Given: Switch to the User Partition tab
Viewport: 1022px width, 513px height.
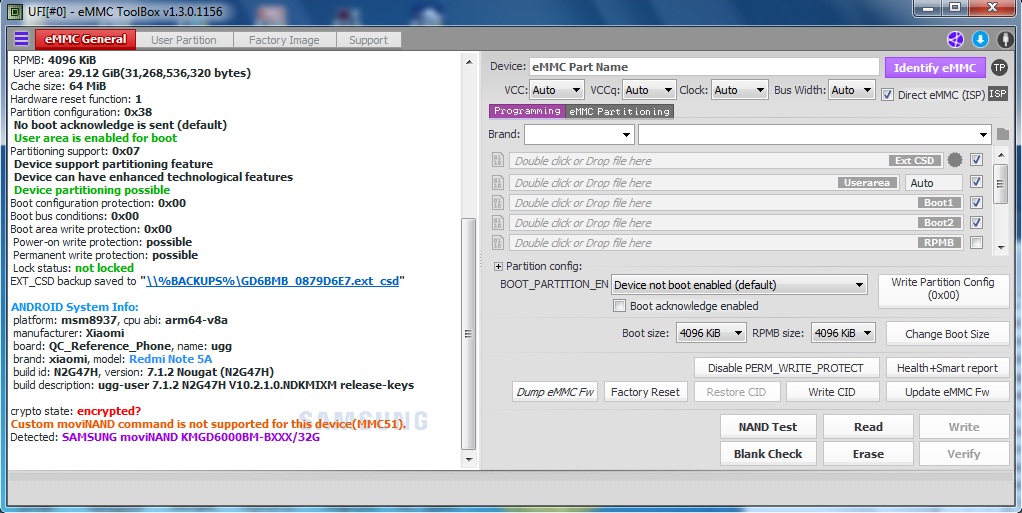Looking at the screenshot, I should tap(184, 40).
